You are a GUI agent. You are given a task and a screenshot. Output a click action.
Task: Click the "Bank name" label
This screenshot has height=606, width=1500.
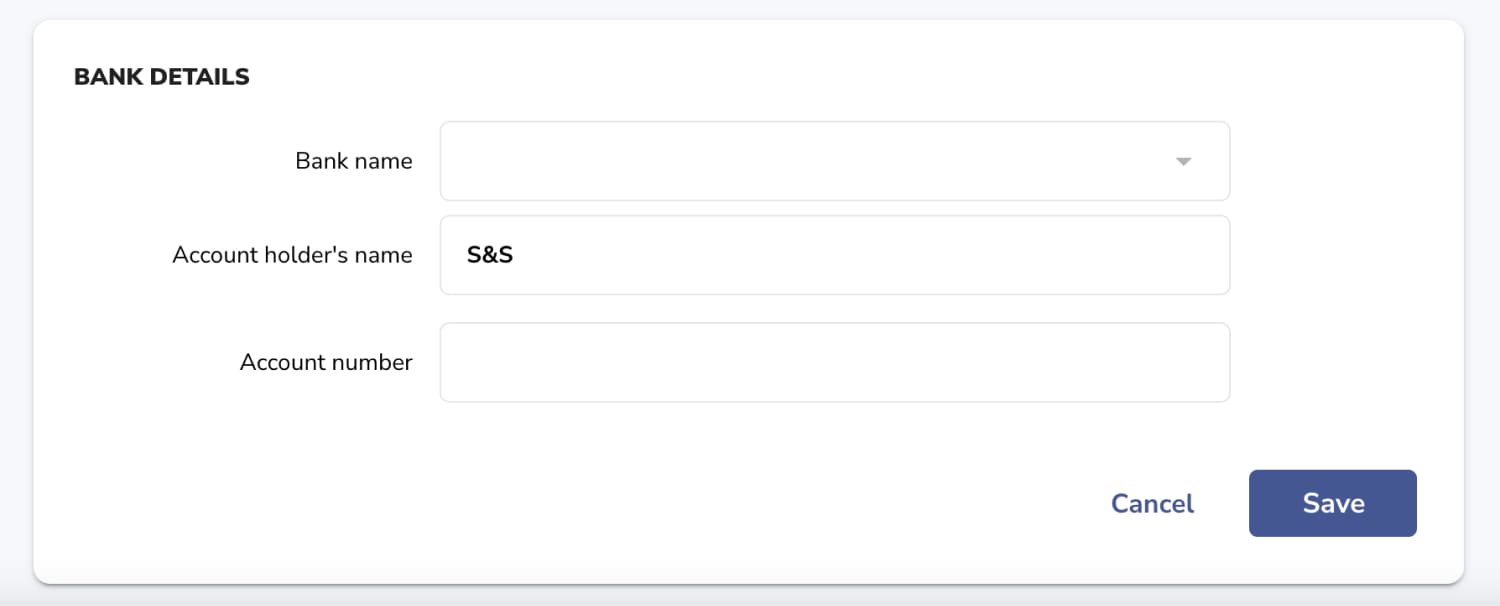pos(354,161)
